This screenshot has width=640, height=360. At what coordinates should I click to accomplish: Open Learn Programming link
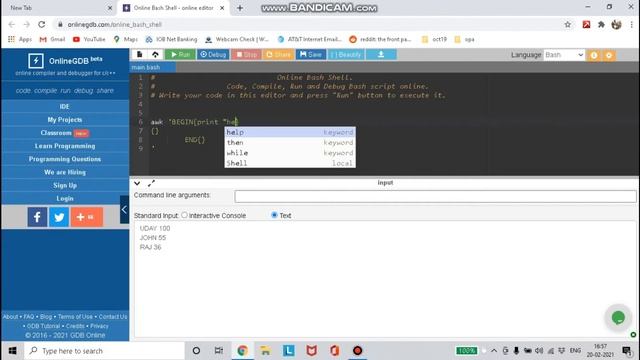click(x=65, y=146)
